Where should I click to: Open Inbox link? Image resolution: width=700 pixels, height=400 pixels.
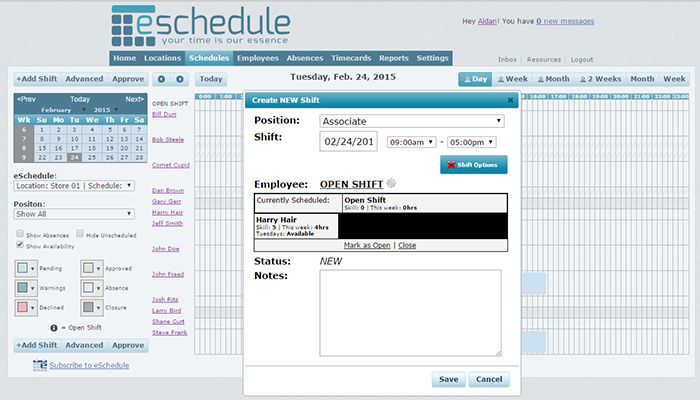click(x=507, y=59)
